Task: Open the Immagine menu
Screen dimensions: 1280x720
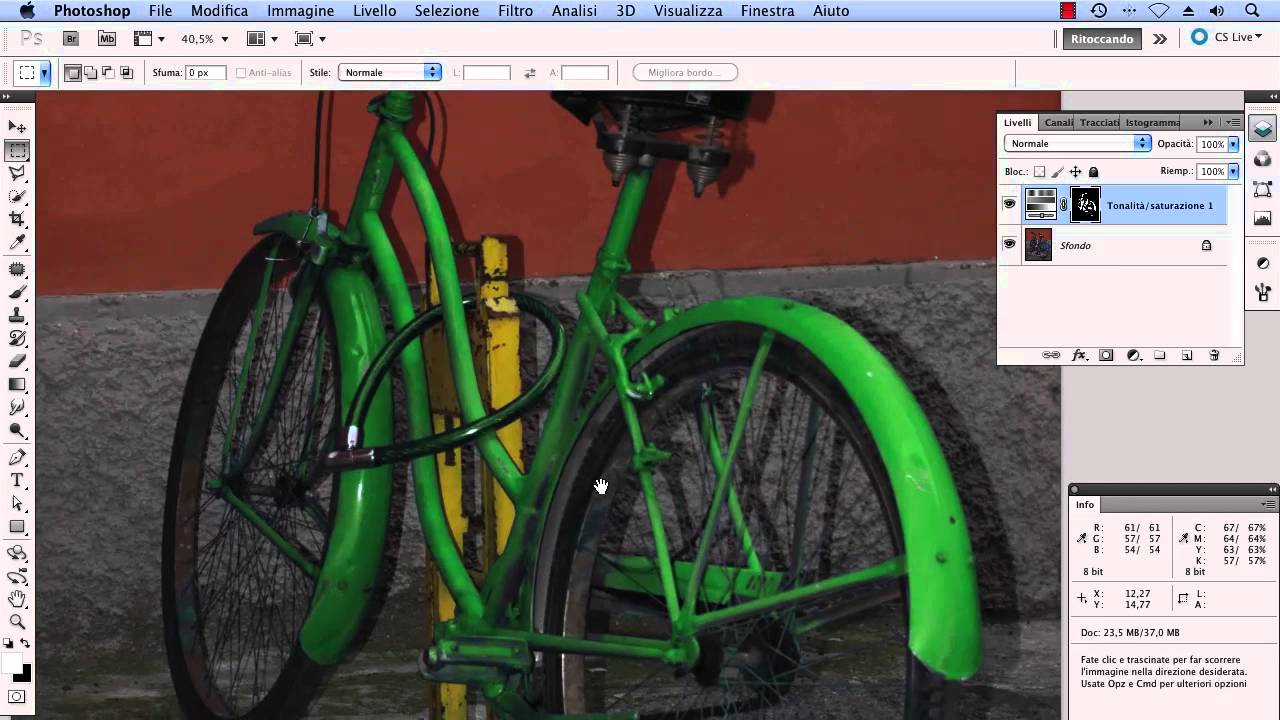Action: pos(300,11)
